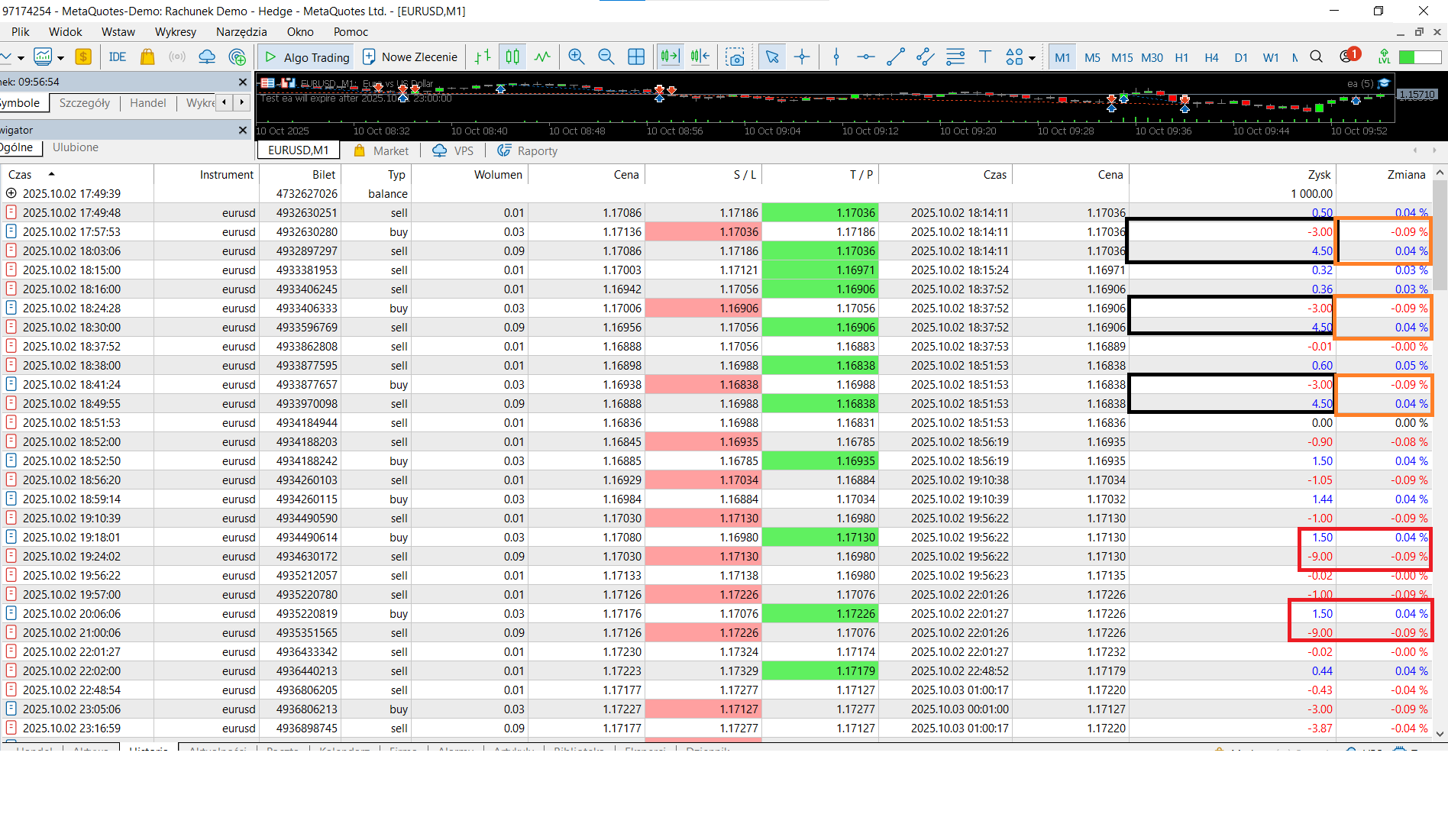Sort by the Wolumen column header

[x=498, y=175]
